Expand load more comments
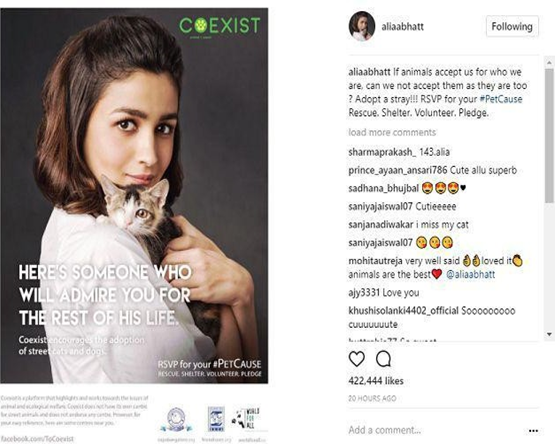This screenshot has width=557, height=447. (x=392, y=133)
